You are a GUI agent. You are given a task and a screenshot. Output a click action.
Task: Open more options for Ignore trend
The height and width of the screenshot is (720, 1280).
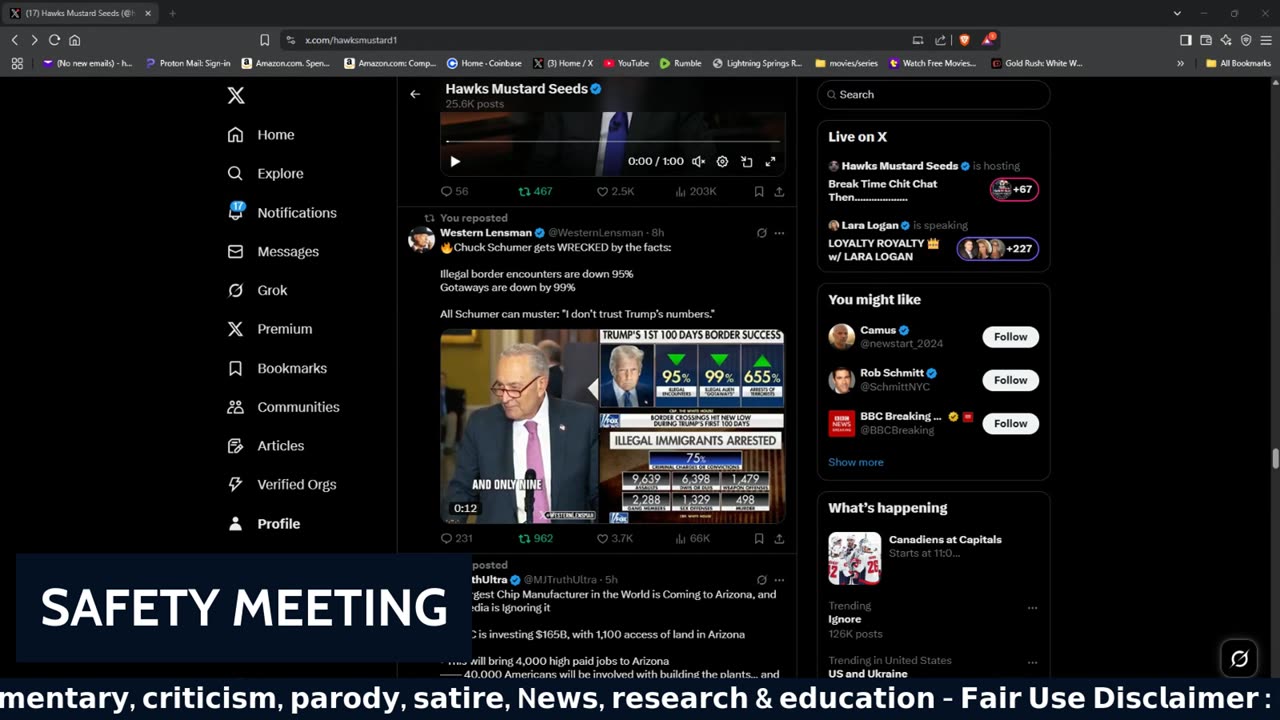coord(1032,607)
